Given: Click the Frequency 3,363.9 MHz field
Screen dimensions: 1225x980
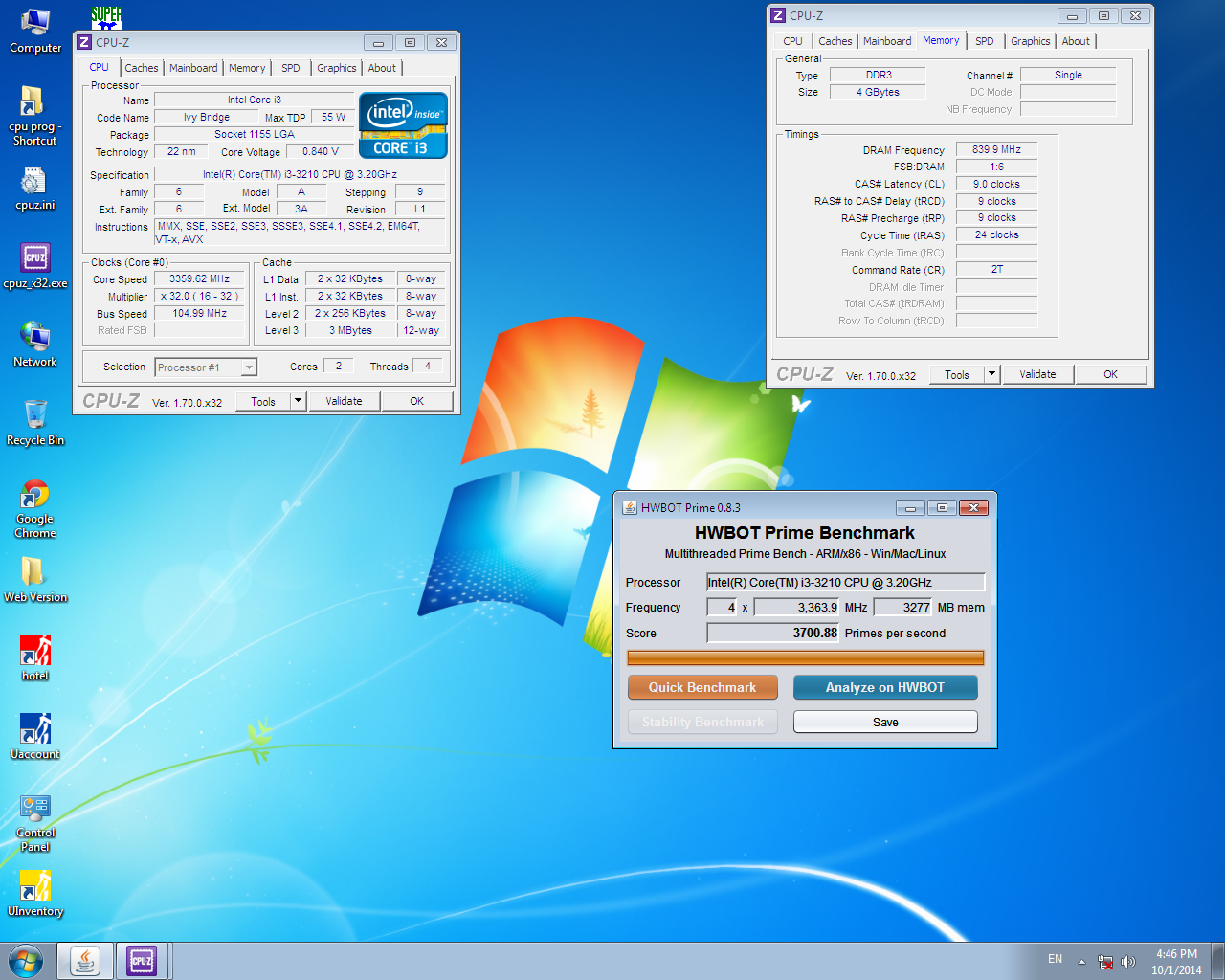Looking at the screenshot, I should (x=797, y=607).
